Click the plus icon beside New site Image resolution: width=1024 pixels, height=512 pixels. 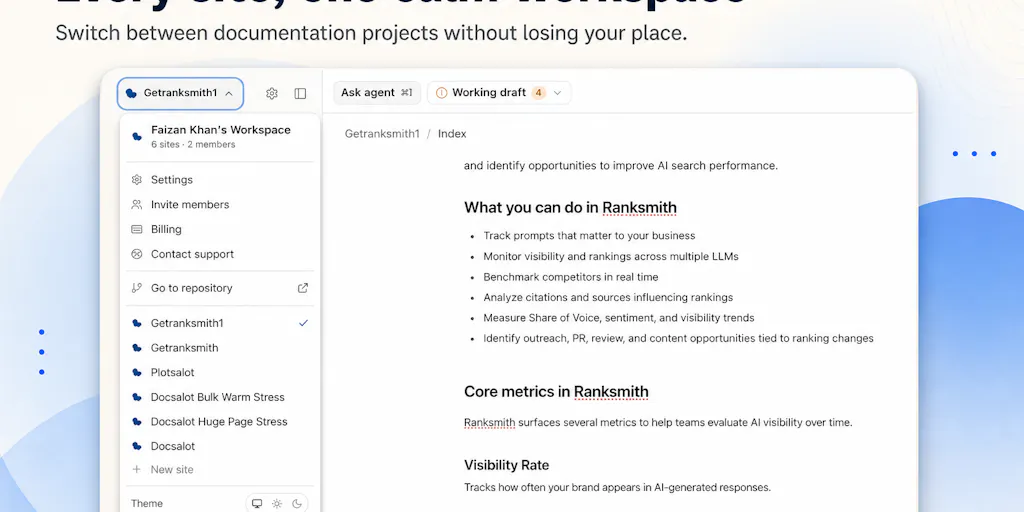tap(136, 470)
